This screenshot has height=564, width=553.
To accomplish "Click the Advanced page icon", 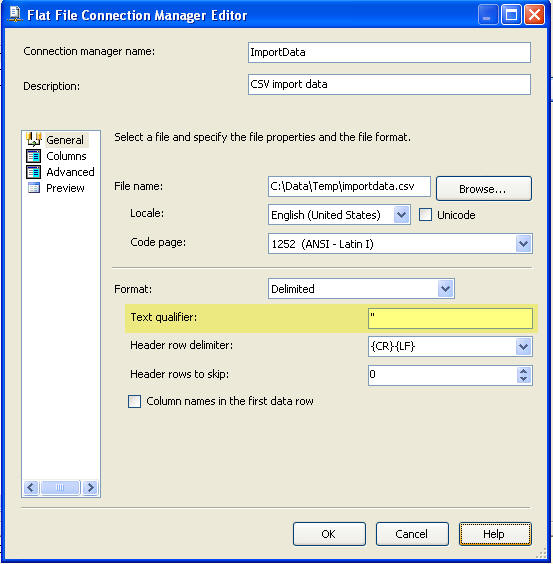I will (x=33, y=172).
